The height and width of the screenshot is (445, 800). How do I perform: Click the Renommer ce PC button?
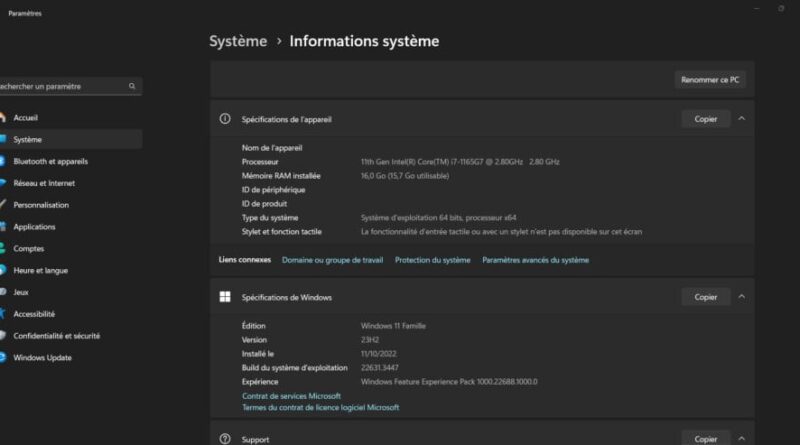[710, 80]
